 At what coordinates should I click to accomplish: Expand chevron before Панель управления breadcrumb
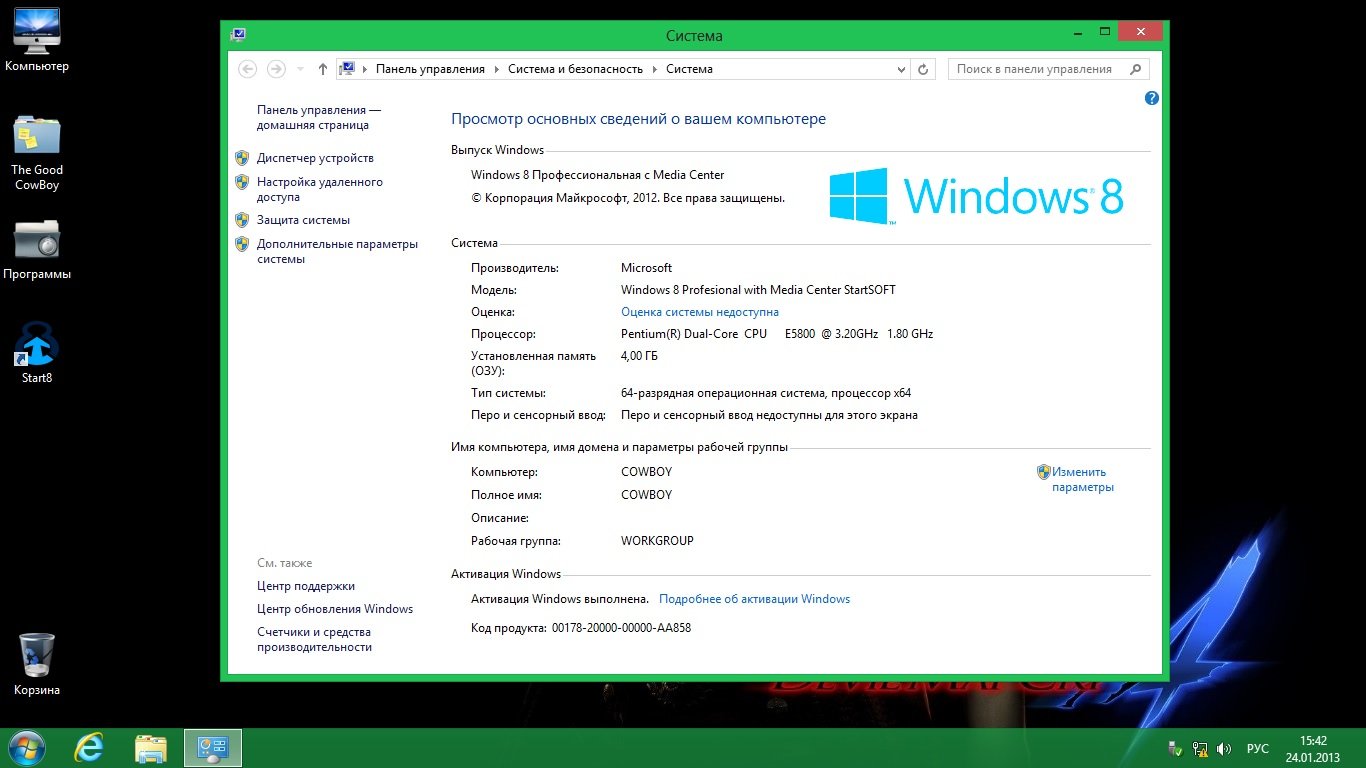pyautogui.click(x=364, y=69)
